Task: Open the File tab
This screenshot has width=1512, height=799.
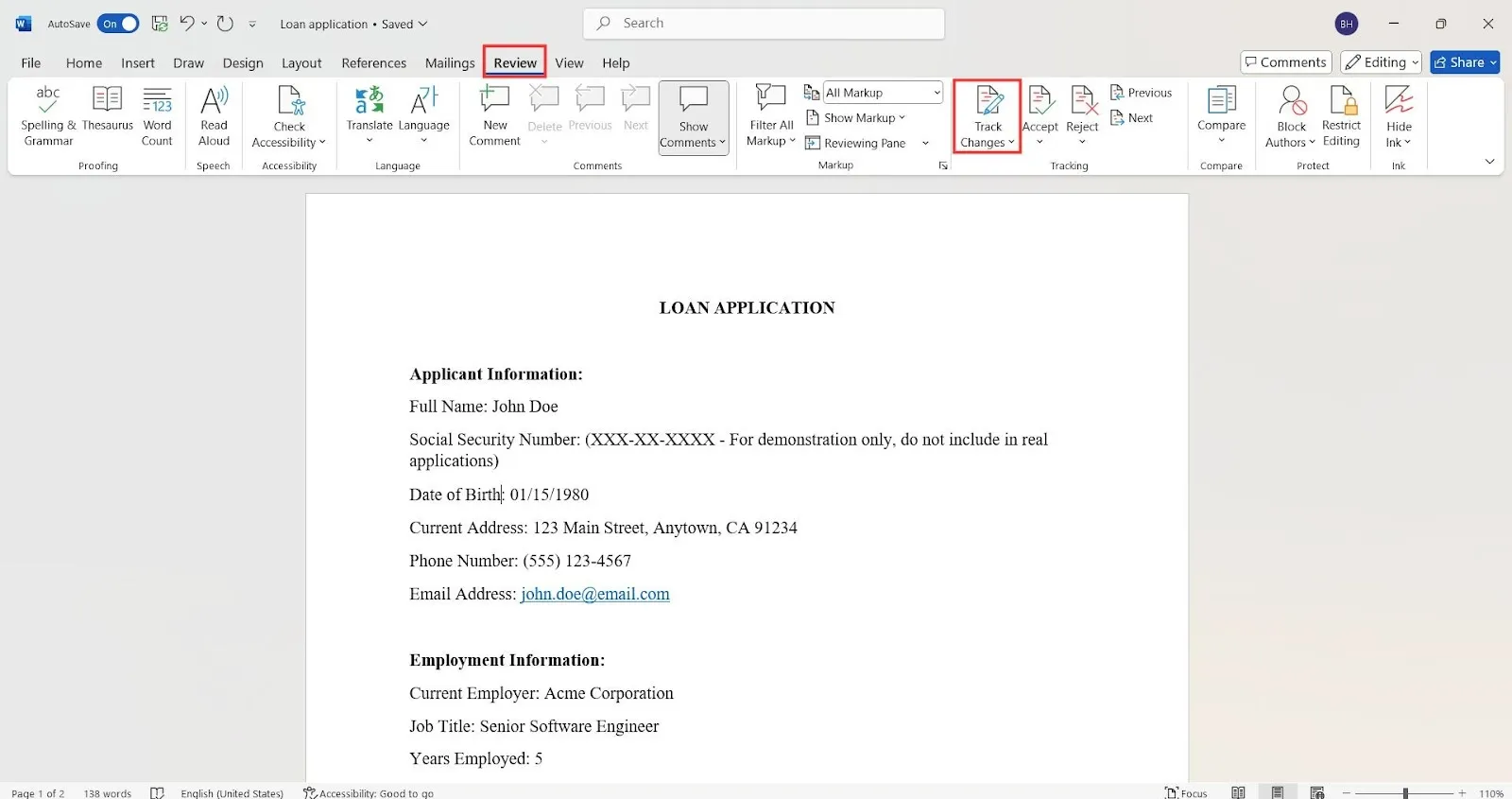Action: pyautogui.click(x=31, y=62)
